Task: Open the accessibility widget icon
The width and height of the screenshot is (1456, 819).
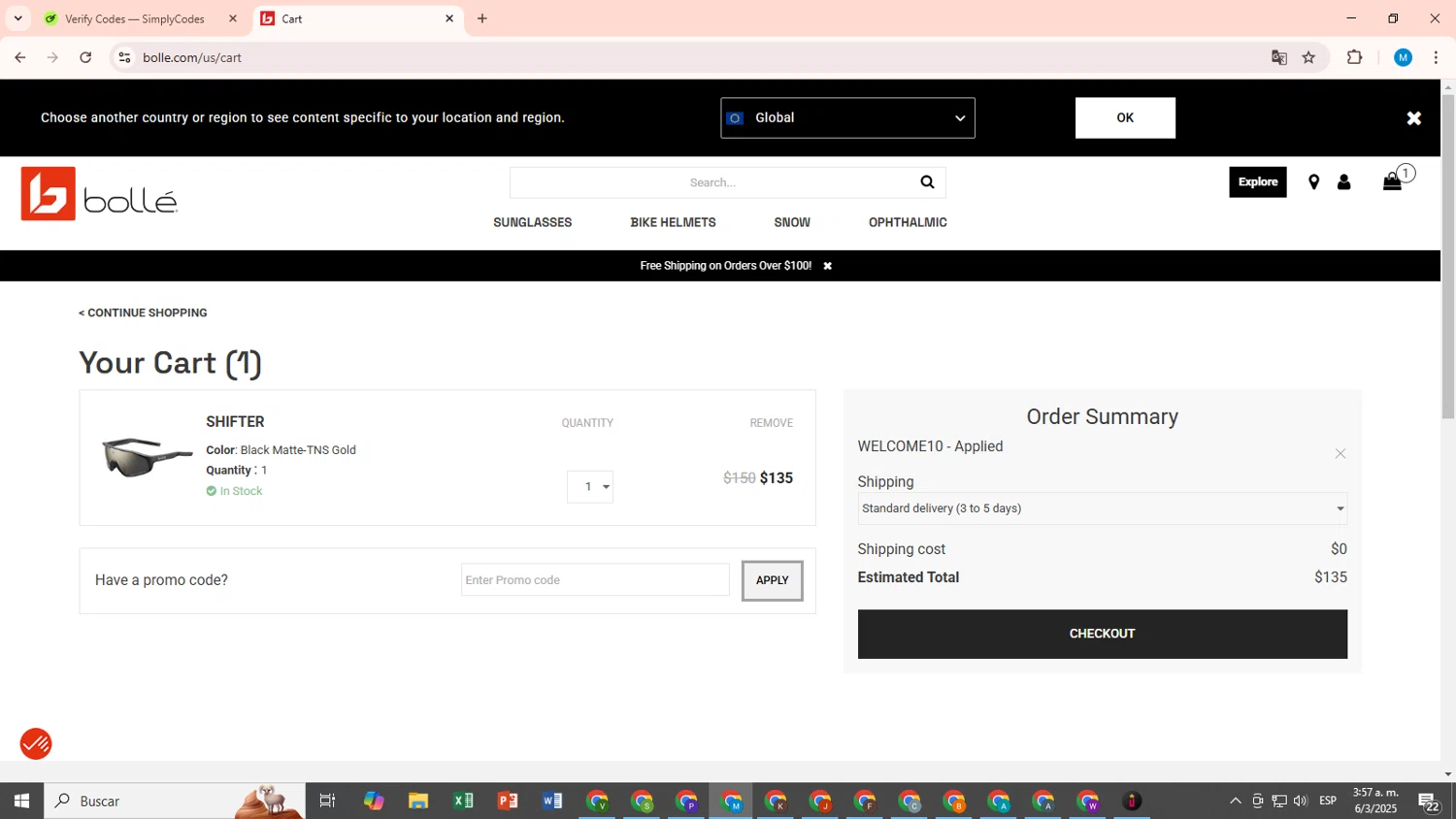Action: [x=36, y=744]
